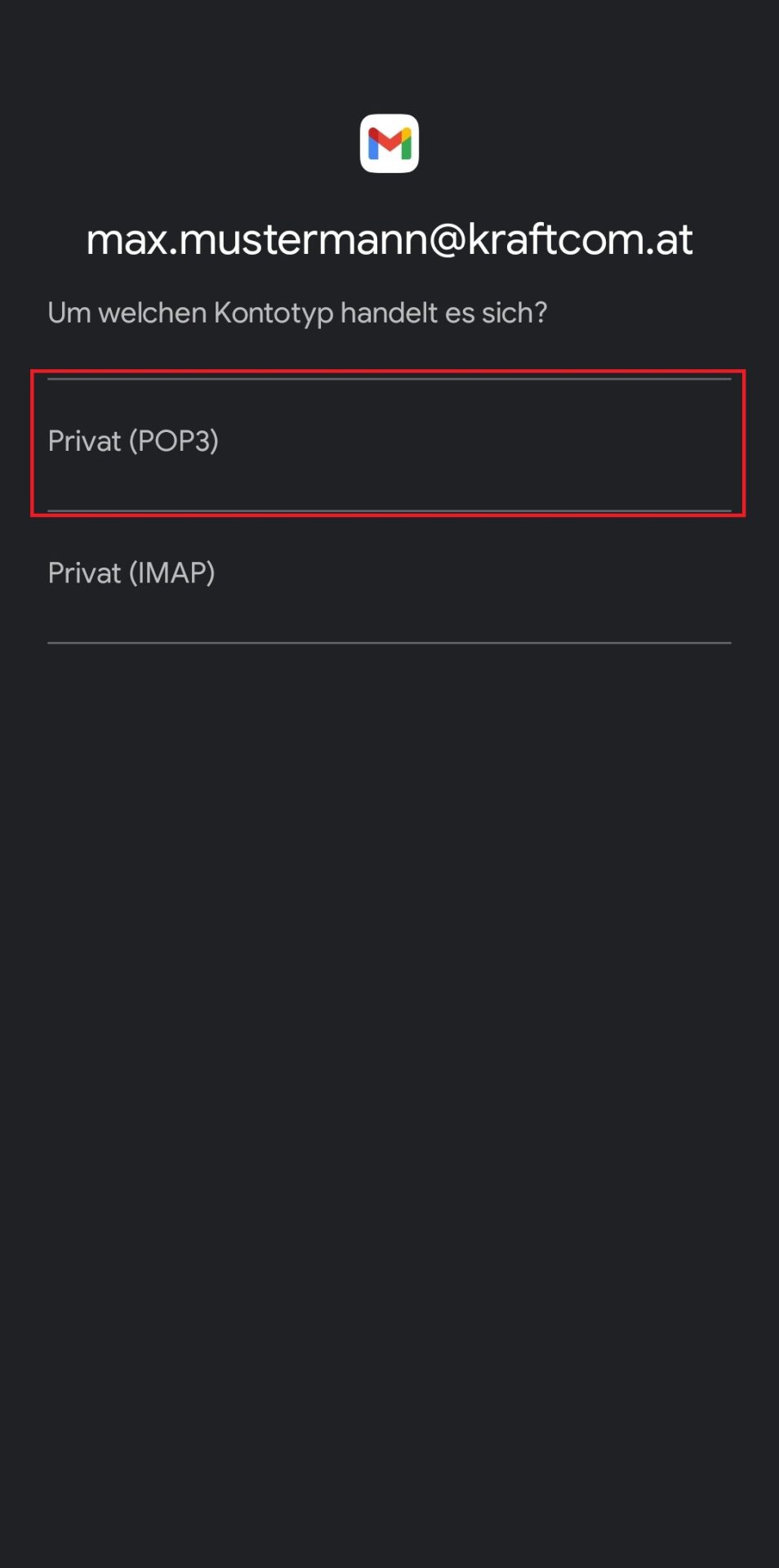Pick the POP3 option in red box
779x1568 pixels.
pos(388,443)
